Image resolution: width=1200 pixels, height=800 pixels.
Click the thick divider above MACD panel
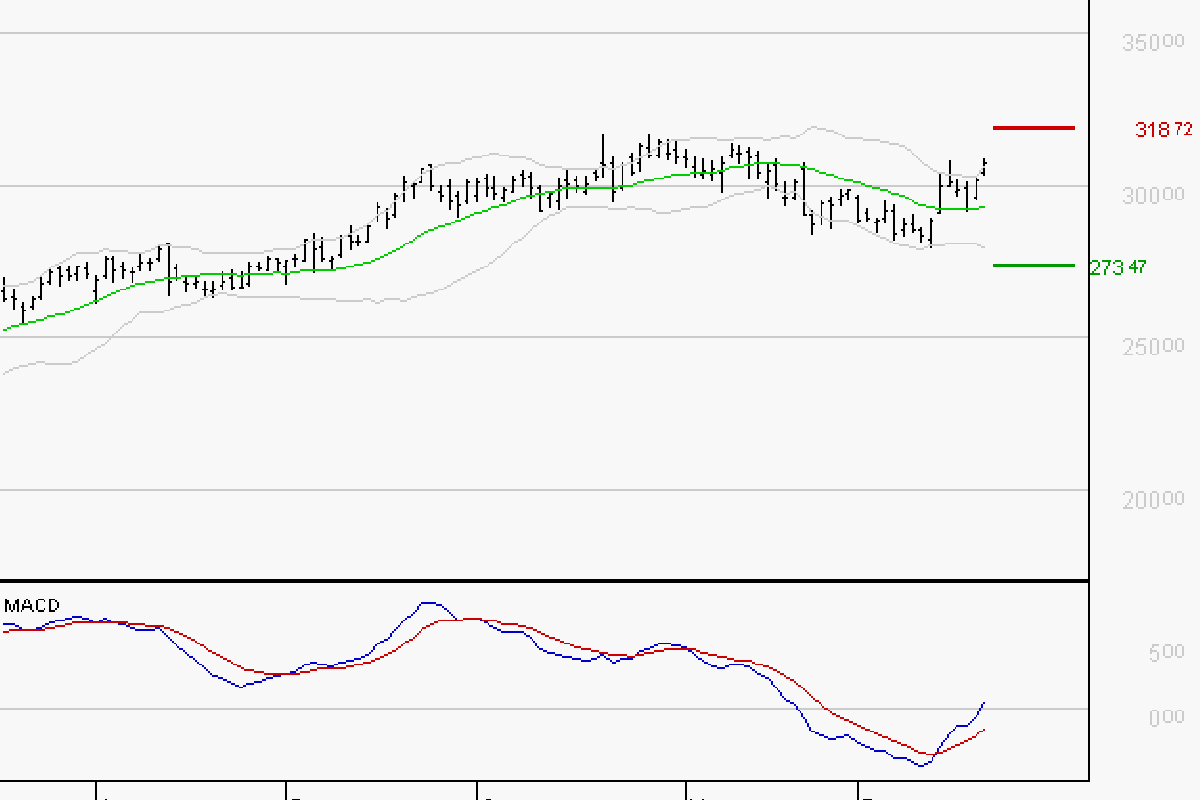[x=544, y=580]
